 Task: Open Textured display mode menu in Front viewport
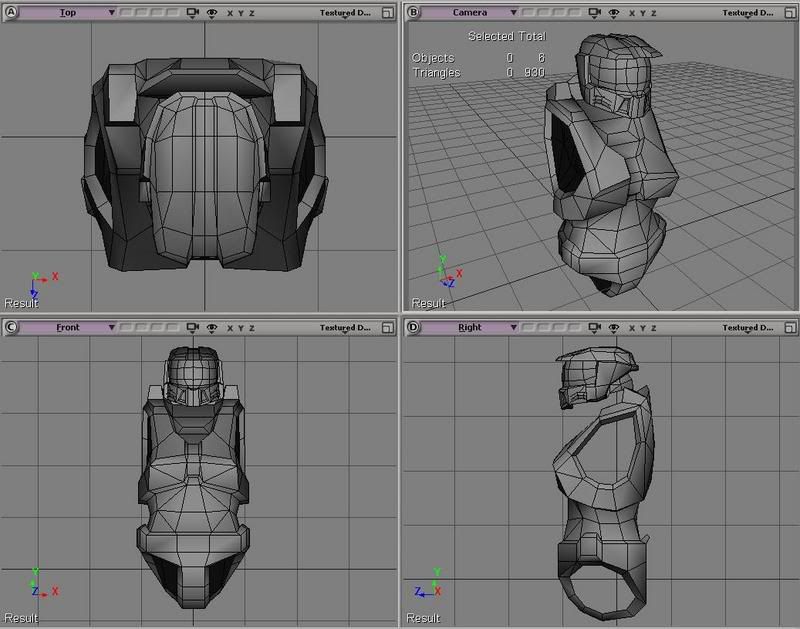[345, 328]
